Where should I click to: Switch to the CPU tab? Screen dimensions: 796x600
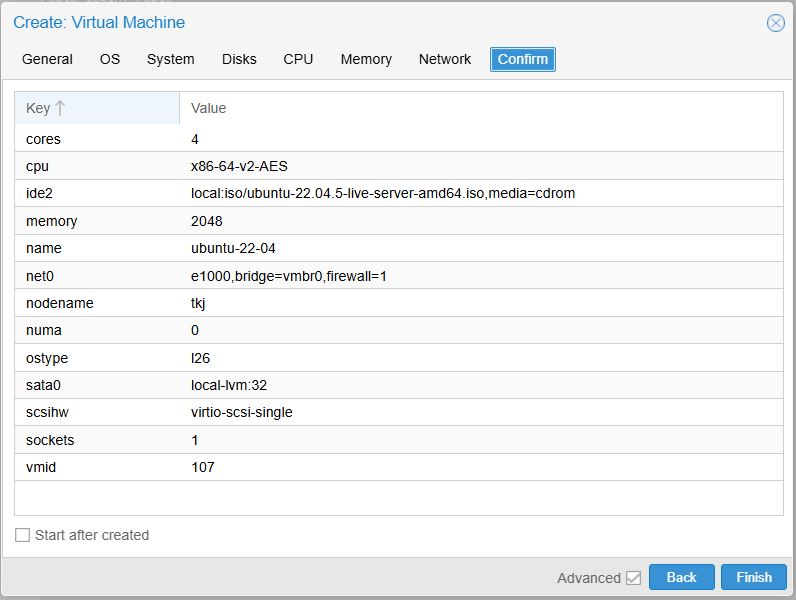tap(298, 59)
